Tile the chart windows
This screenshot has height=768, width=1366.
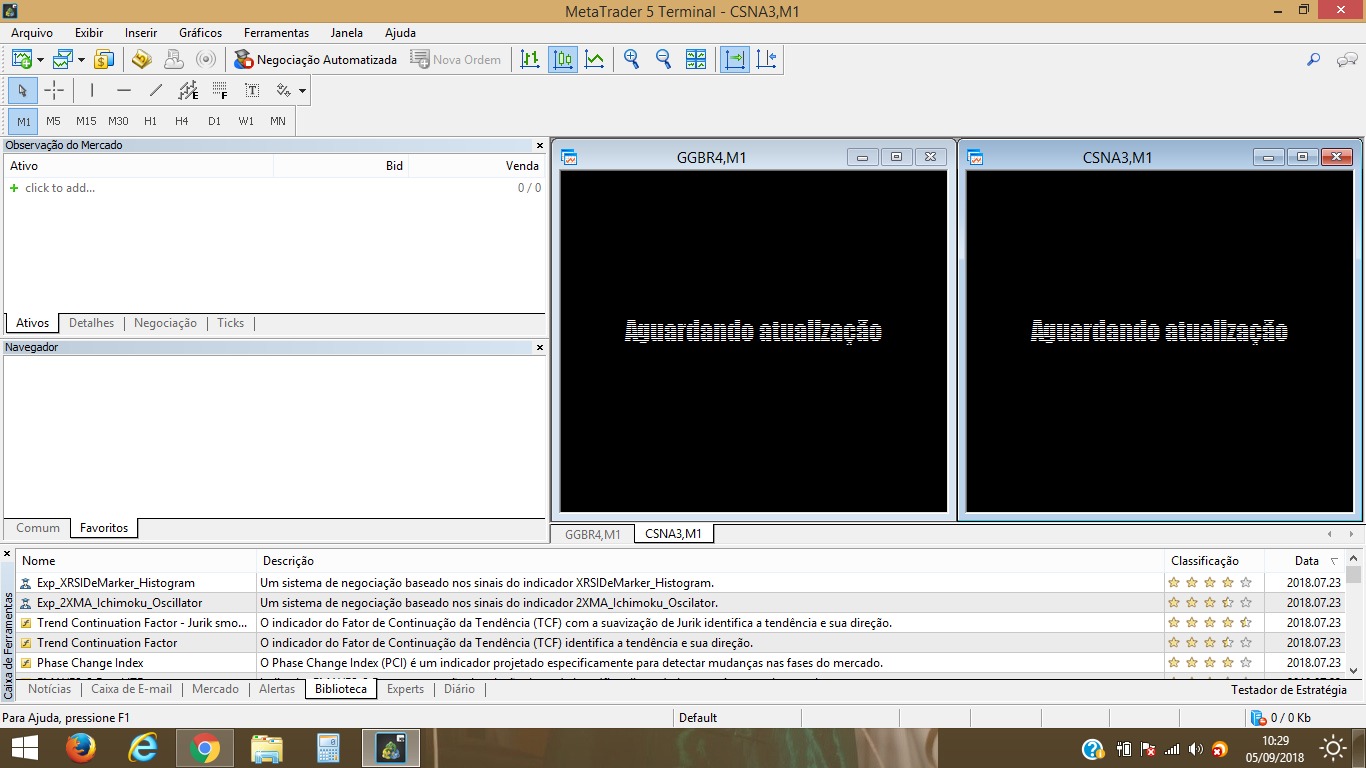[x=695, y=59]
